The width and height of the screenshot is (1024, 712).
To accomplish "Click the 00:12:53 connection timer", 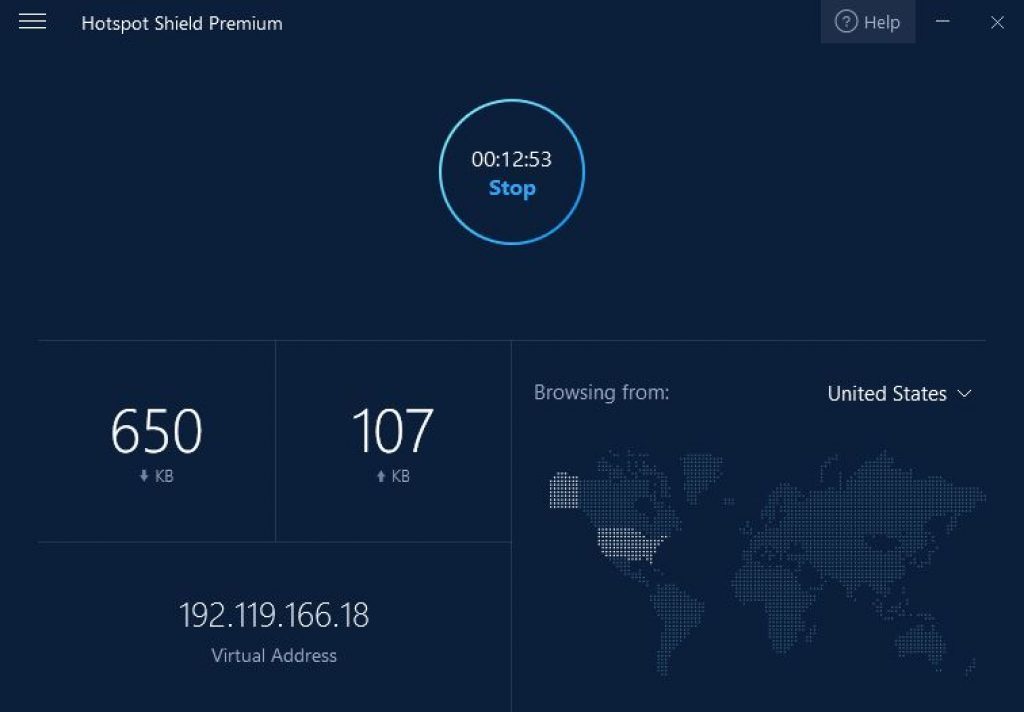I will point(511,159).
